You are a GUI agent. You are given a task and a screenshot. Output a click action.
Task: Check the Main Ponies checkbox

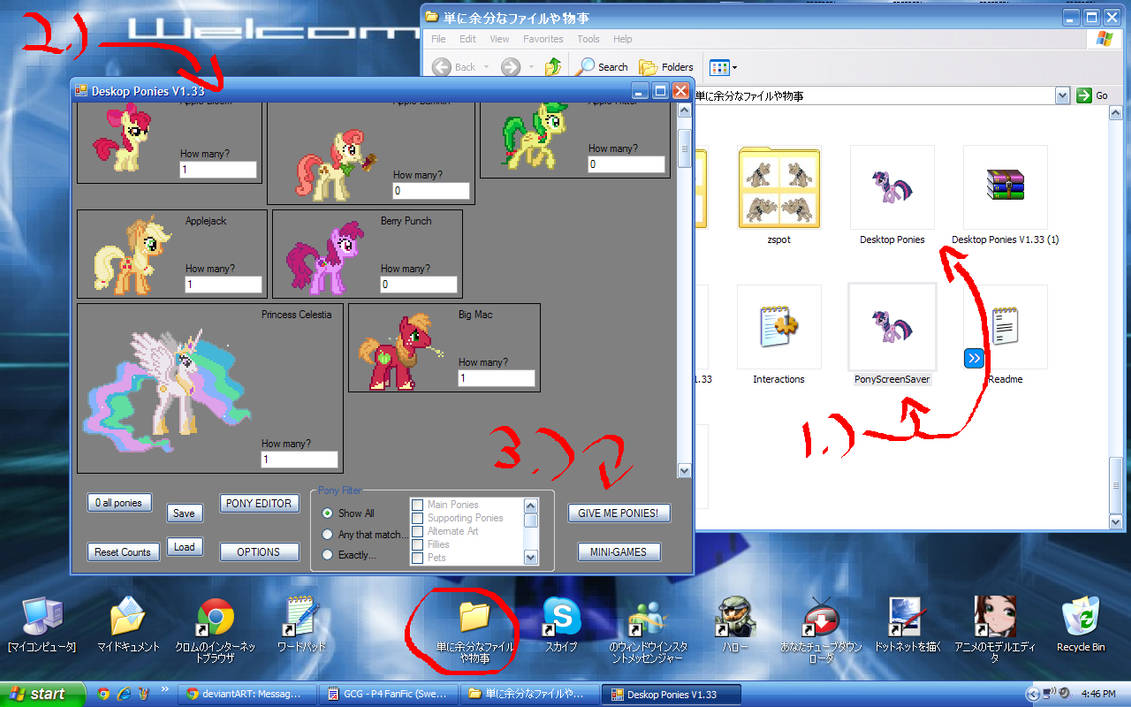[x=417, y=504]
